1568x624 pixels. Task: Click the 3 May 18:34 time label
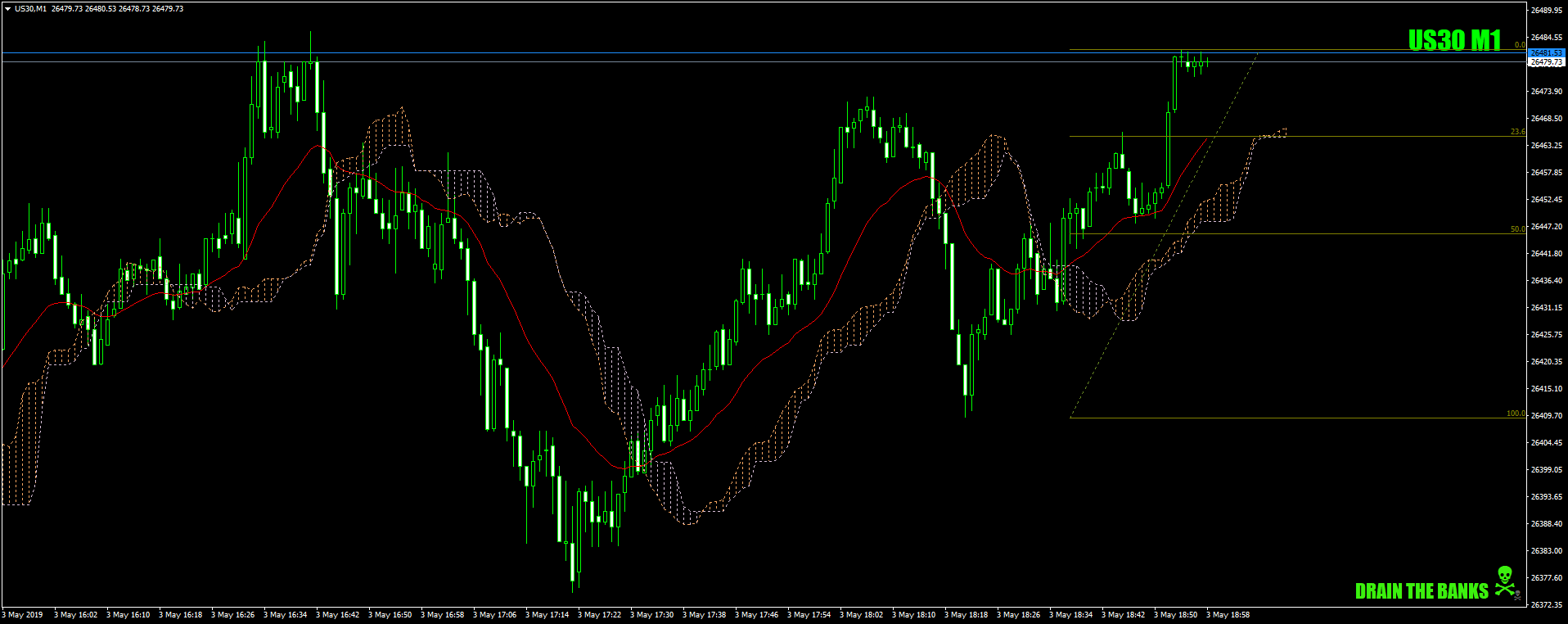click(1071, 615)
